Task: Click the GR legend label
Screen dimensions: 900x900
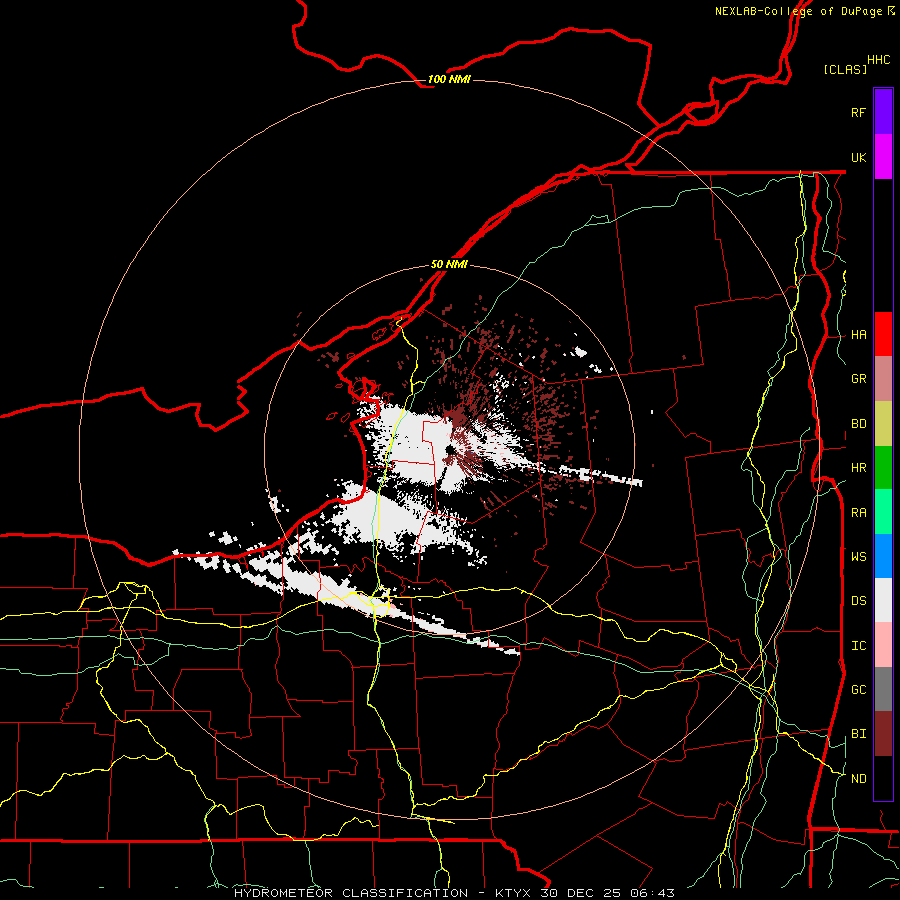Action: [x=858, y=379]
